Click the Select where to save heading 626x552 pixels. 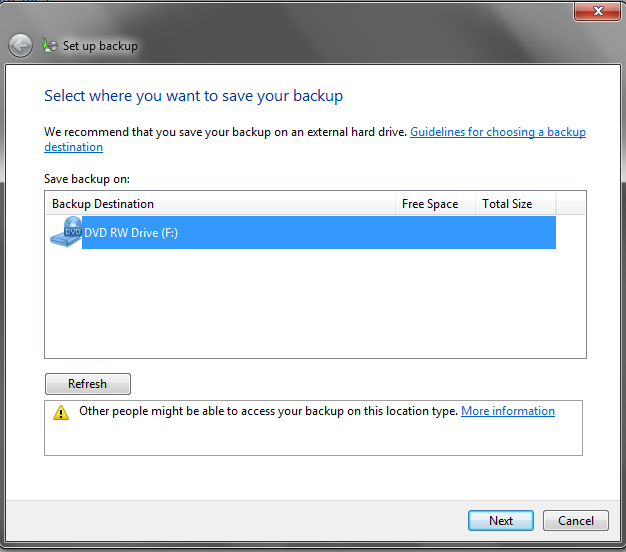(194, 96)
